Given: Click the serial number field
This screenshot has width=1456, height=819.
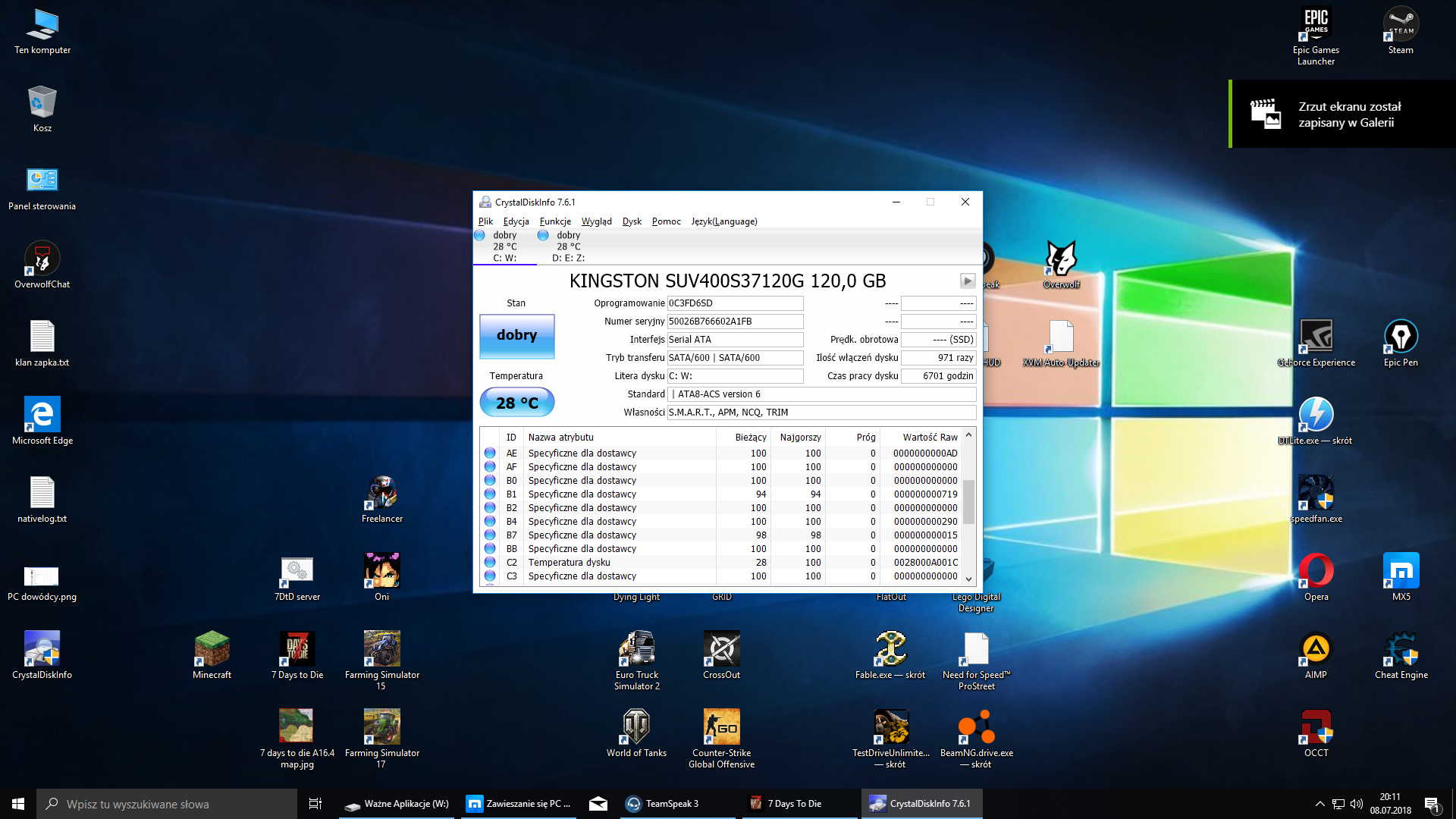Looking at the screenshot, I should pyautogui.click(x=734, y=322).
